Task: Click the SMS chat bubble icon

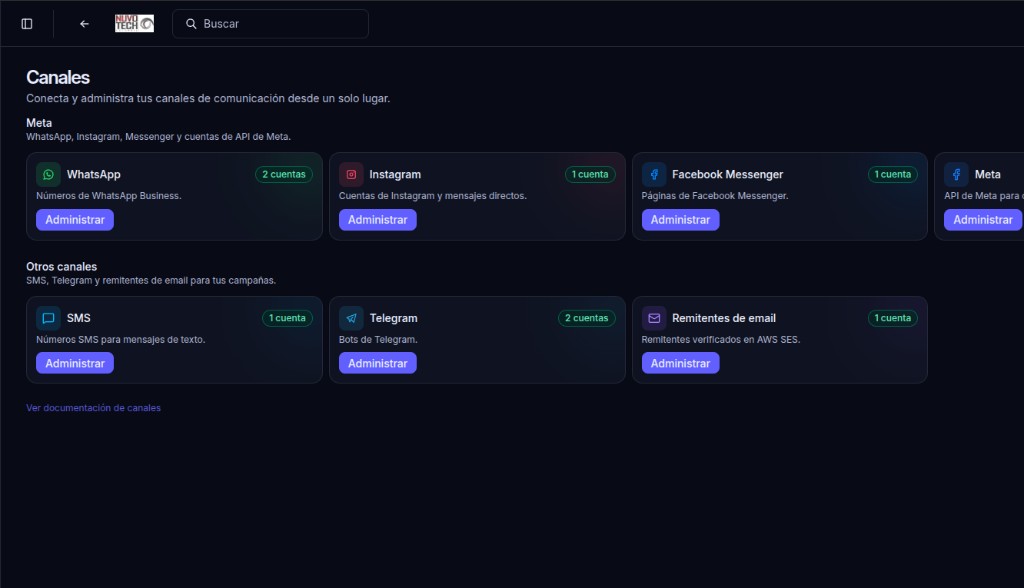Action: point(48,318)
